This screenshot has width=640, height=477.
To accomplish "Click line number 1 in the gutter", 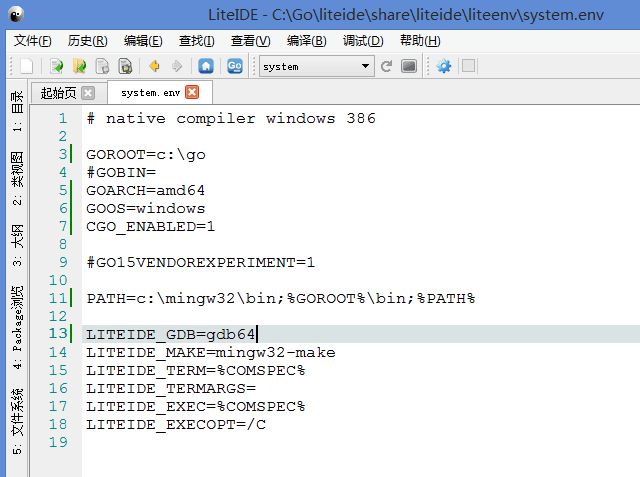I will (x=62, y=119).
